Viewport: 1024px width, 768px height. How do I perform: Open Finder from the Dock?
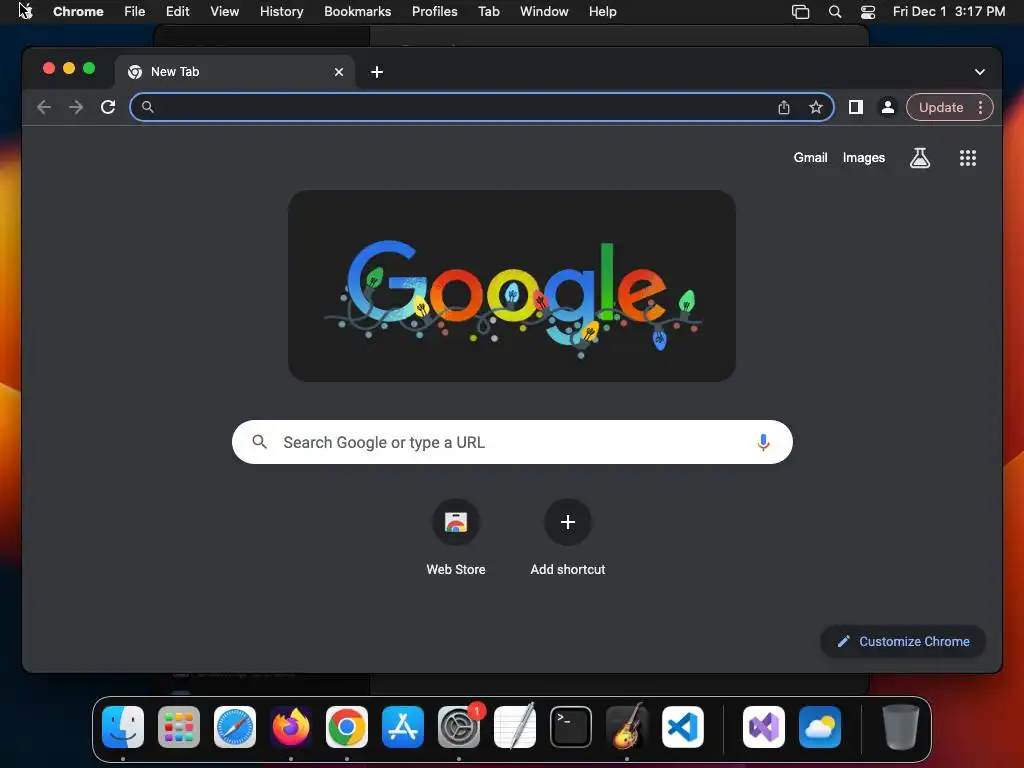(x=123, y=727)
